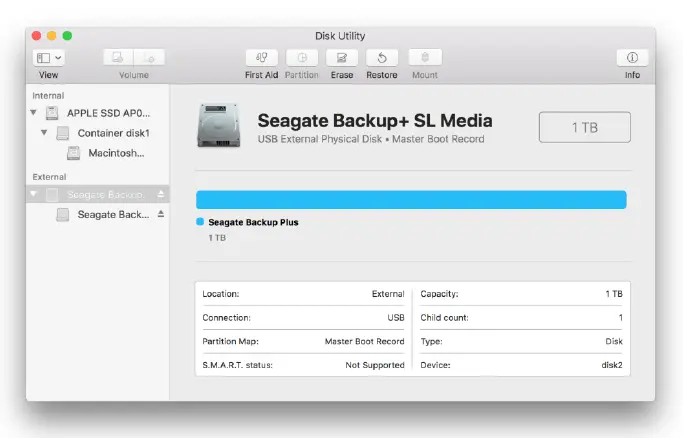Click the add Volume toolbar icon
This screenshot has height=438, width=683.
pos(118,57)
